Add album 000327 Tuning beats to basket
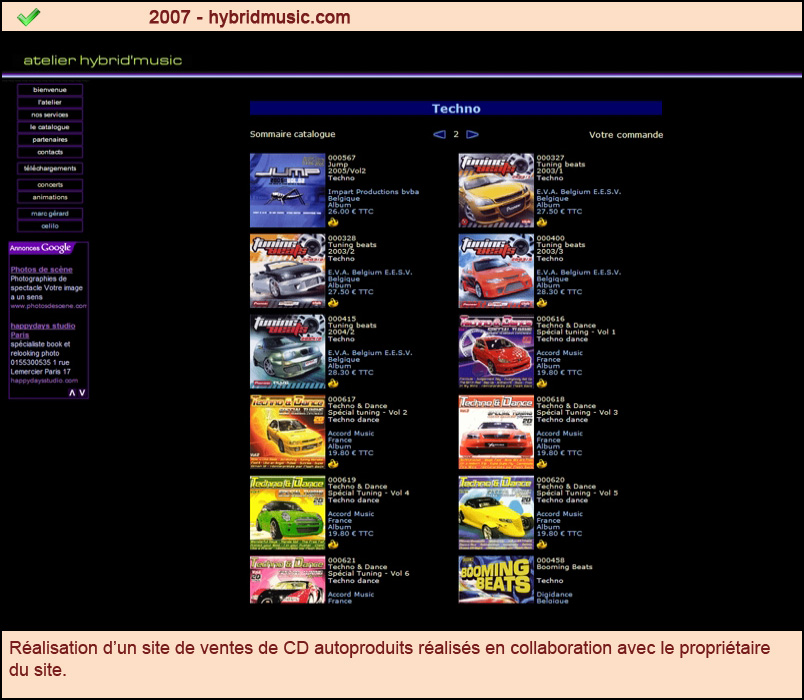 (x=542, y=222)
